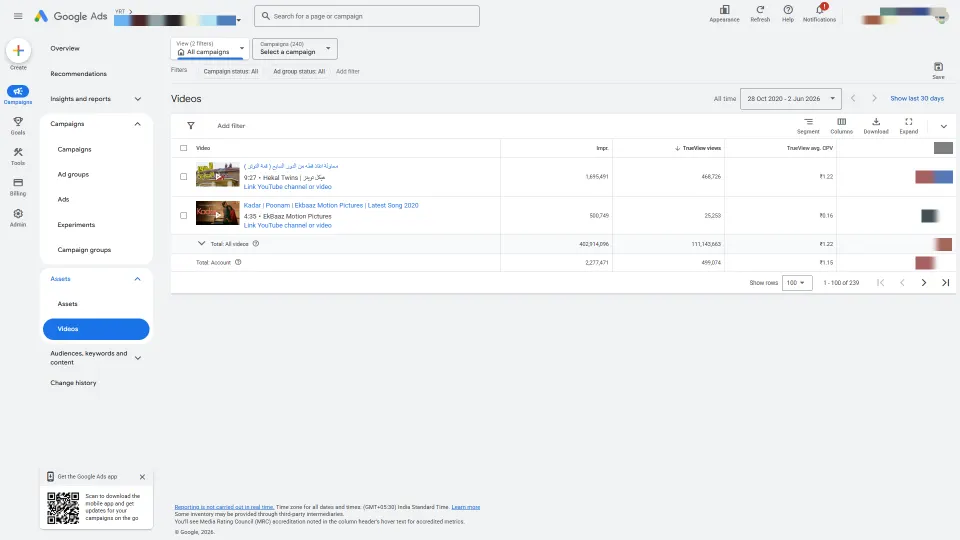960x540 pixels.
Task: Open the account switcher dropdown arrow
Action: 239,20
